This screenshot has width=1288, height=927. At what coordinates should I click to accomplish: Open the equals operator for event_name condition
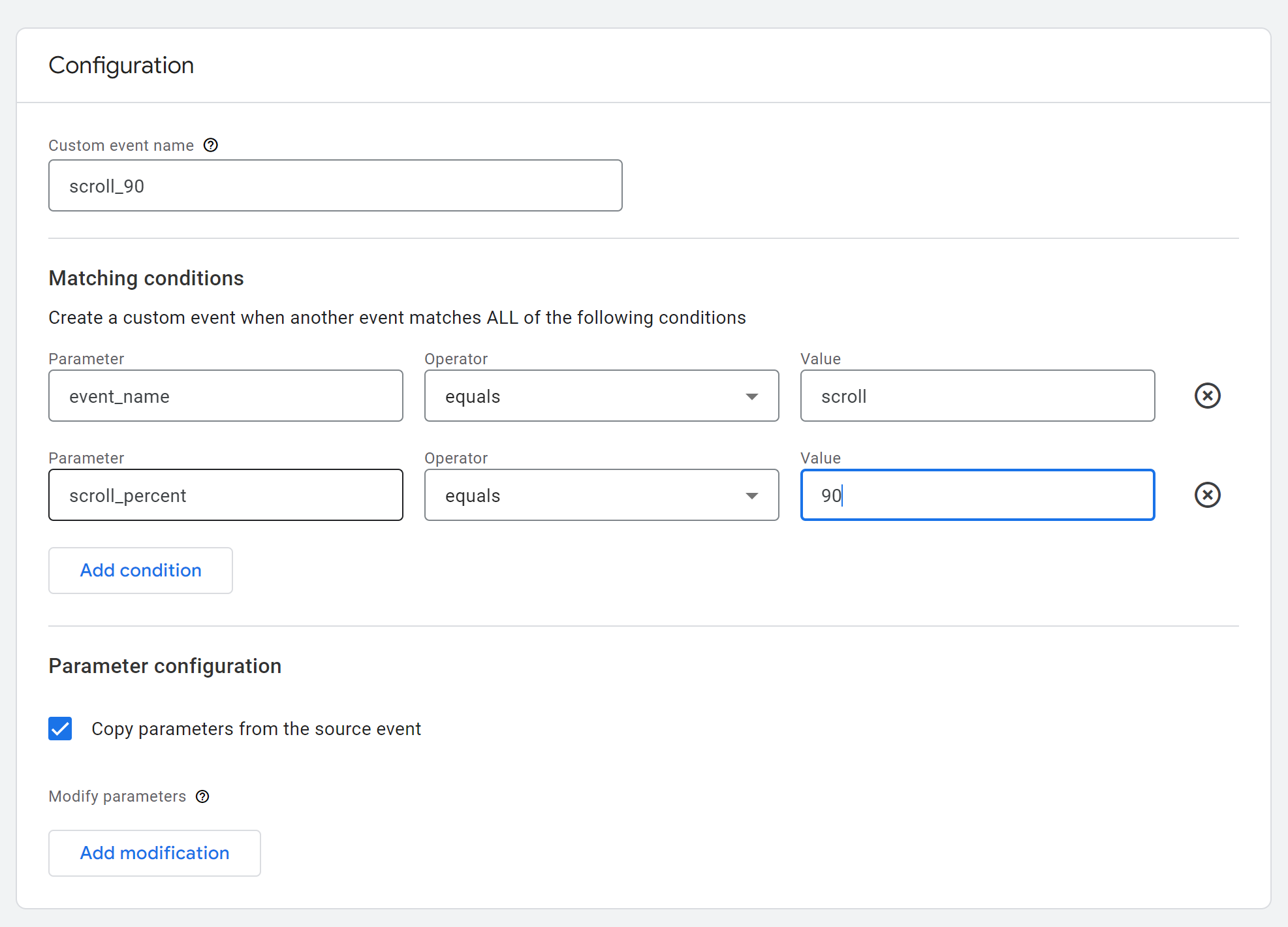click(588, 396)
